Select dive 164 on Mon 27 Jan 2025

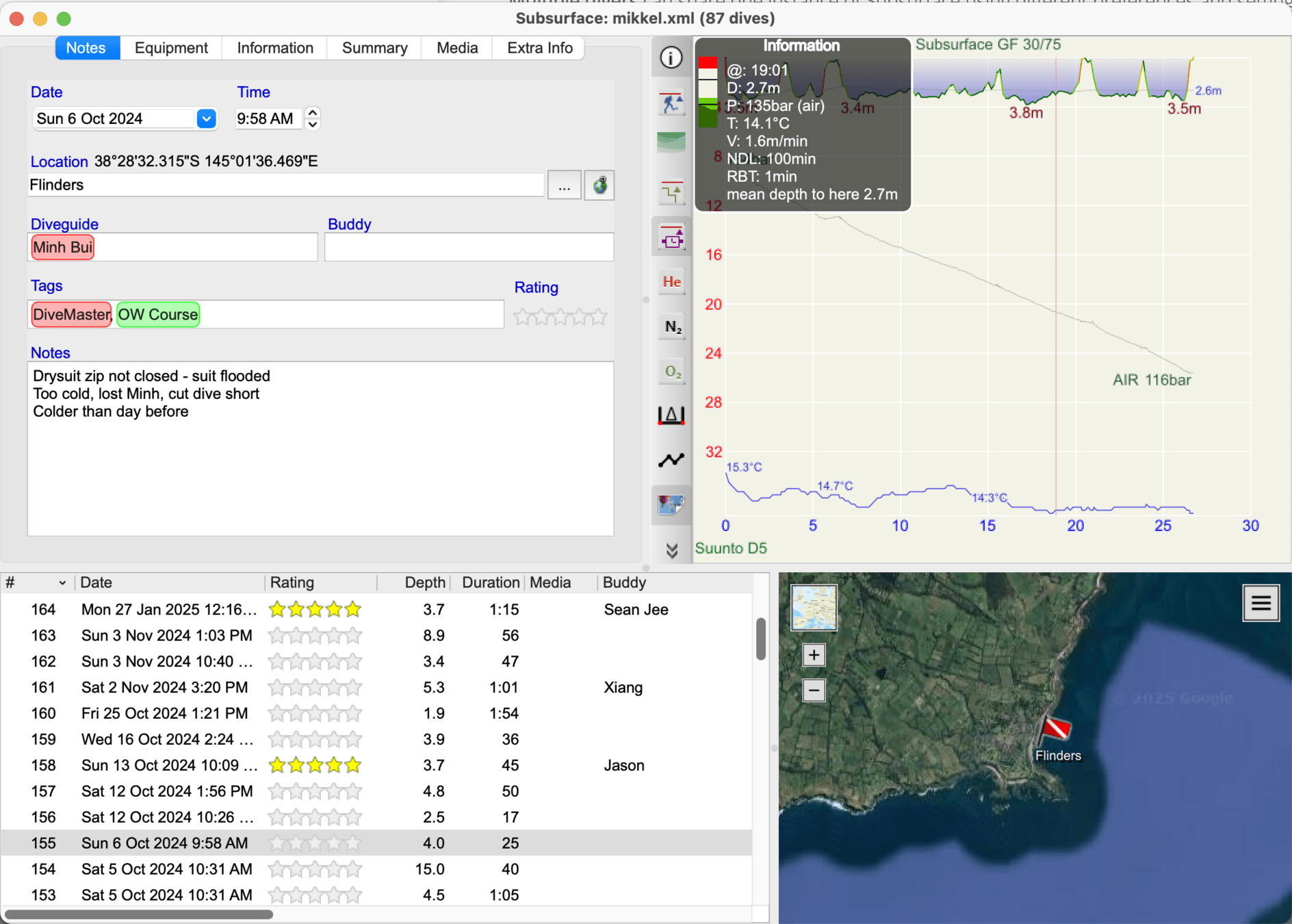point(376,609)
